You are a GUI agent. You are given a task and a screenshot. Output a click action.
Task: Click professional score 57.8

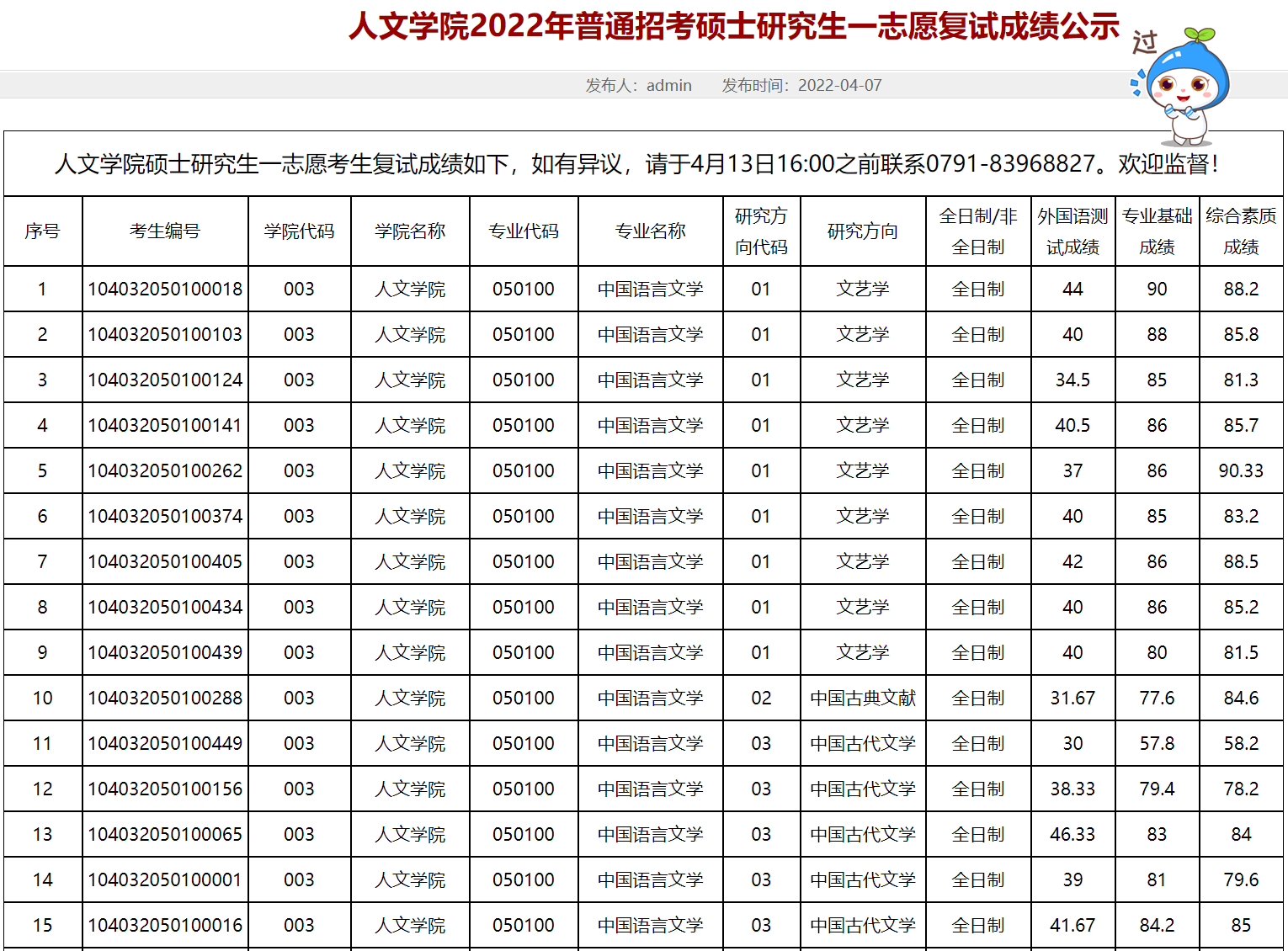pyautogui.click(x=1158, y=744)
